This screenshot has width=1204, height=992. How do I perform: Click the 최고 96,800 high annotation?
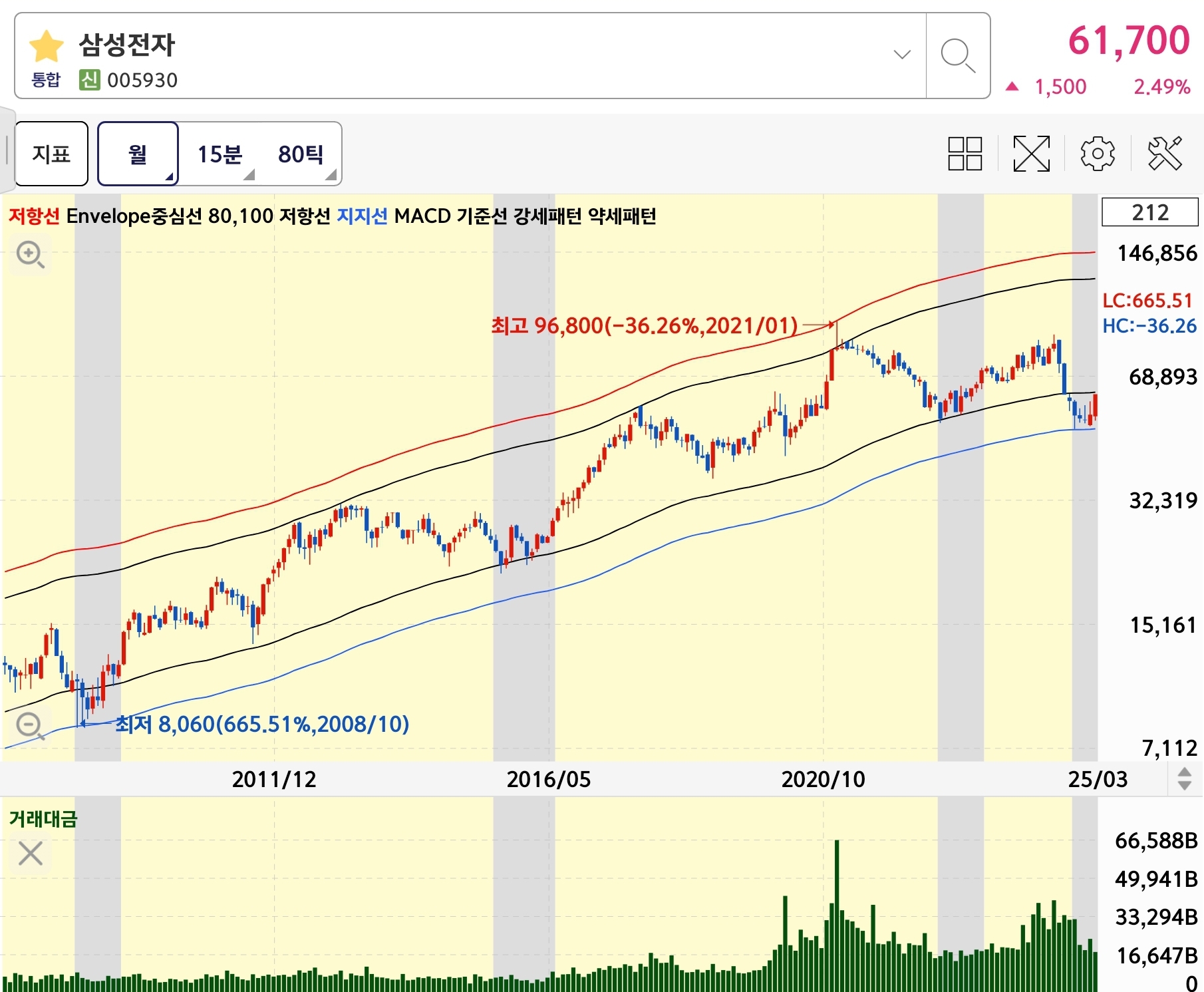(645, 325)
